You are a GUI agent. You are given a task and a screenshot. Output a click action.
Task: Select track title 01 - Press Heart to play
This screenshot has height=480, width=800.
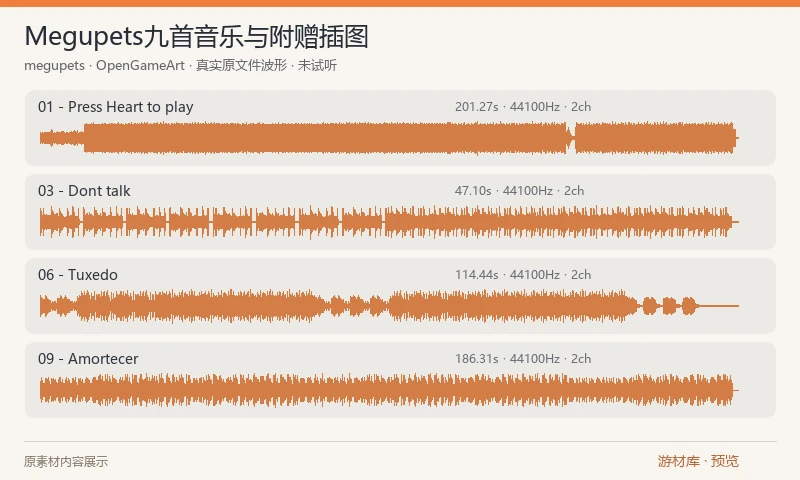[116, 107]
